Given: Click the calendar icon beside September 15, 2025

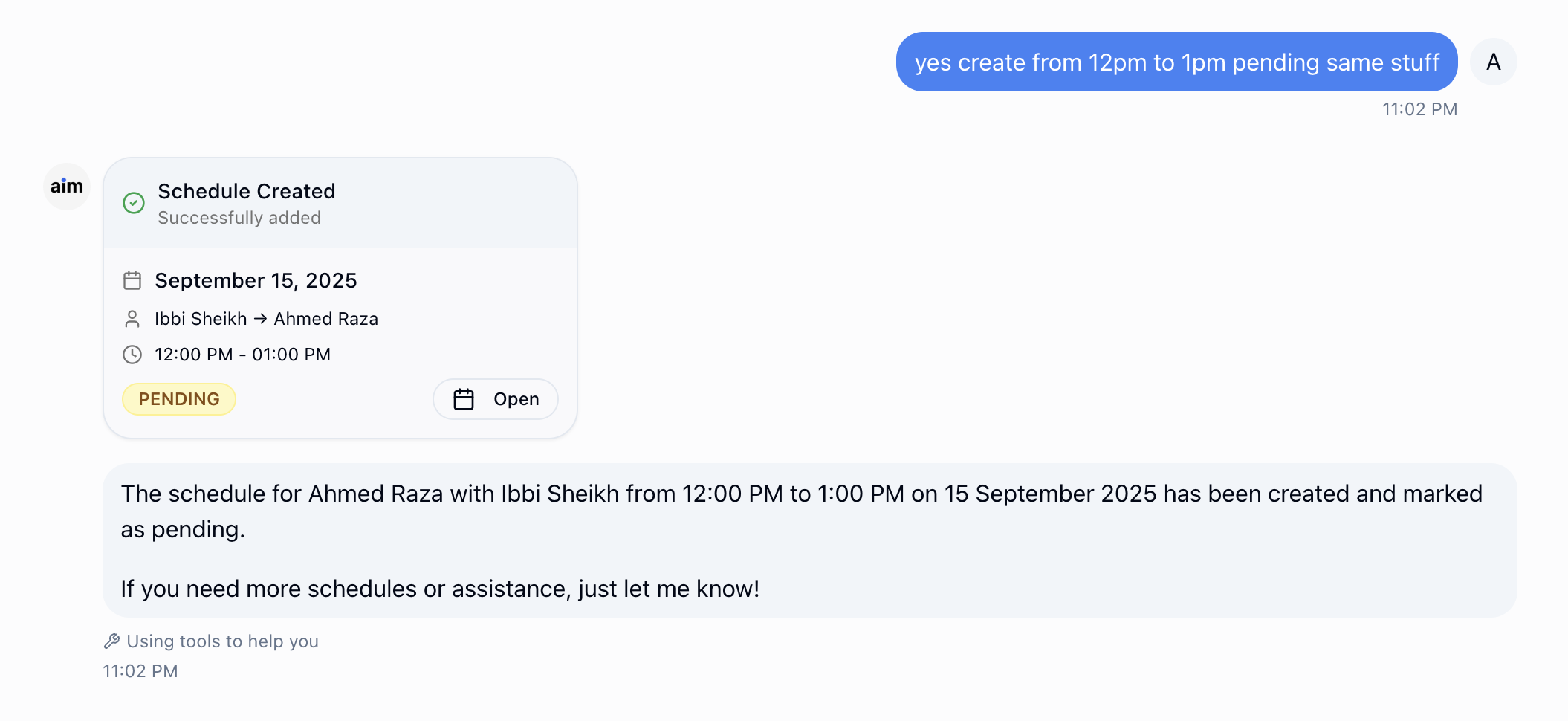Looking at the screenshot, I should 133,281.
